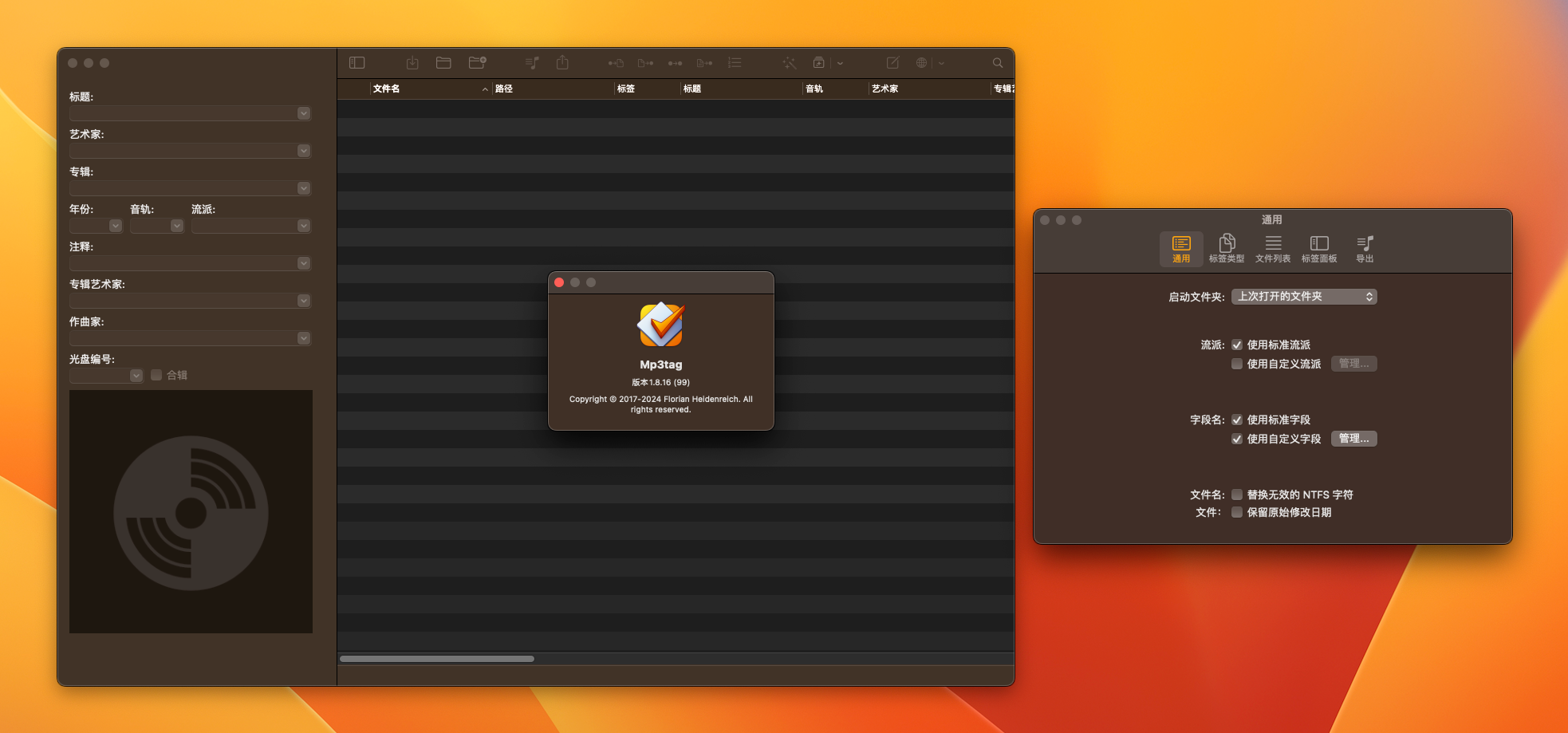Image resolution: width=1568 pixels, height=733 pixels.
Task: Click the add folder icon with plus
Action: click(x=477, y=63)
